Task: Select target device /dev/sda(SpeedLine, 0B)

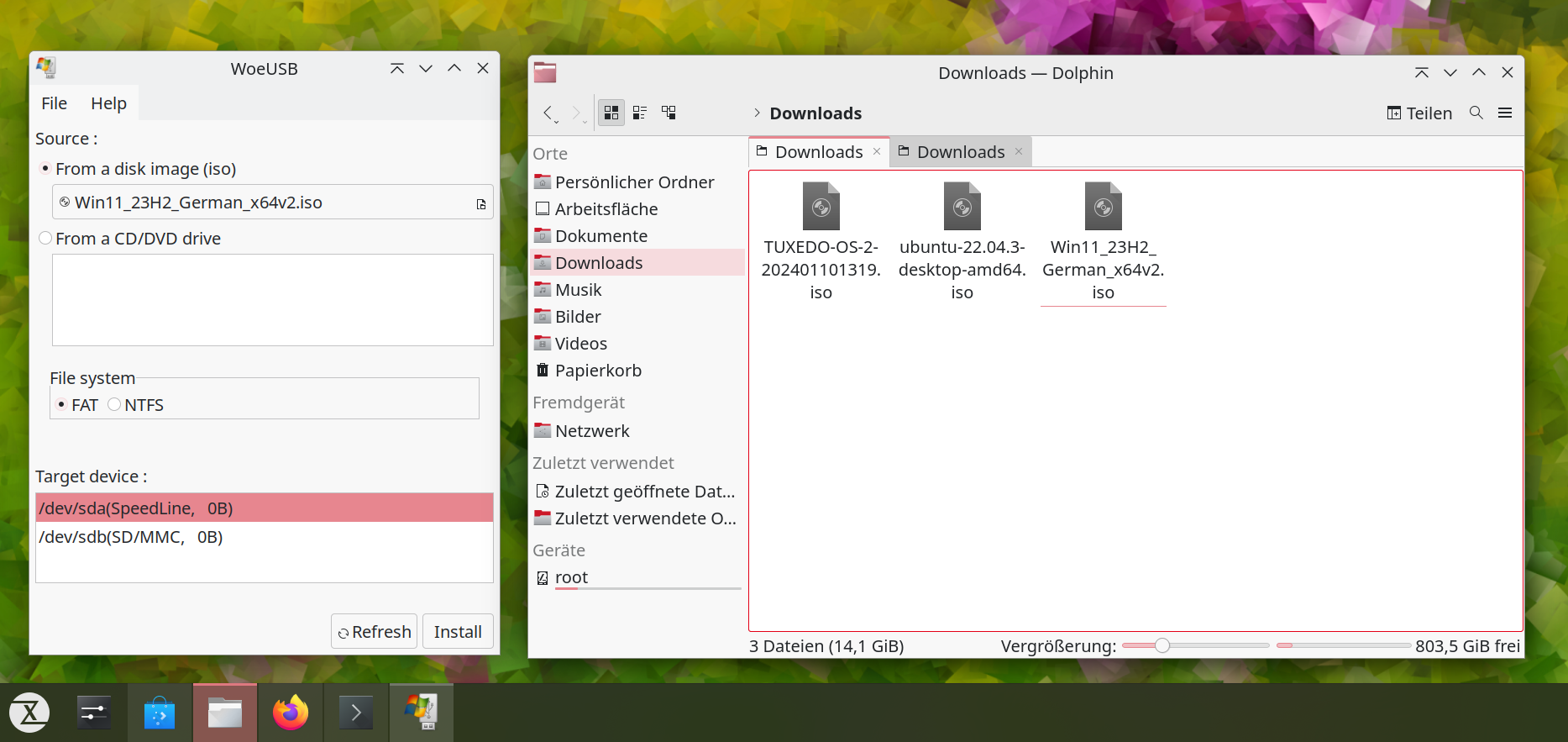Action: (x=265, y=508)
